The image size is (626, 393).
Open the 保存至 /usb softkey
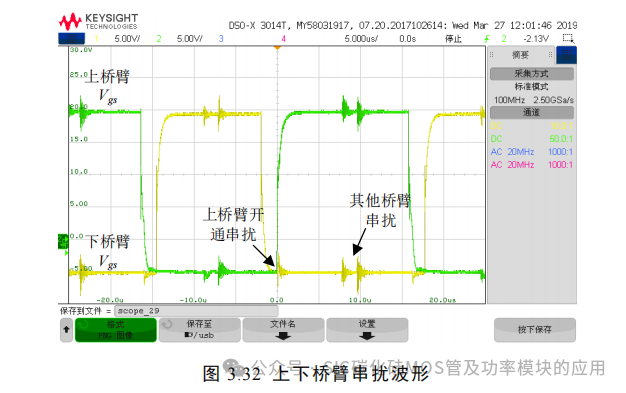pos(200,330)
